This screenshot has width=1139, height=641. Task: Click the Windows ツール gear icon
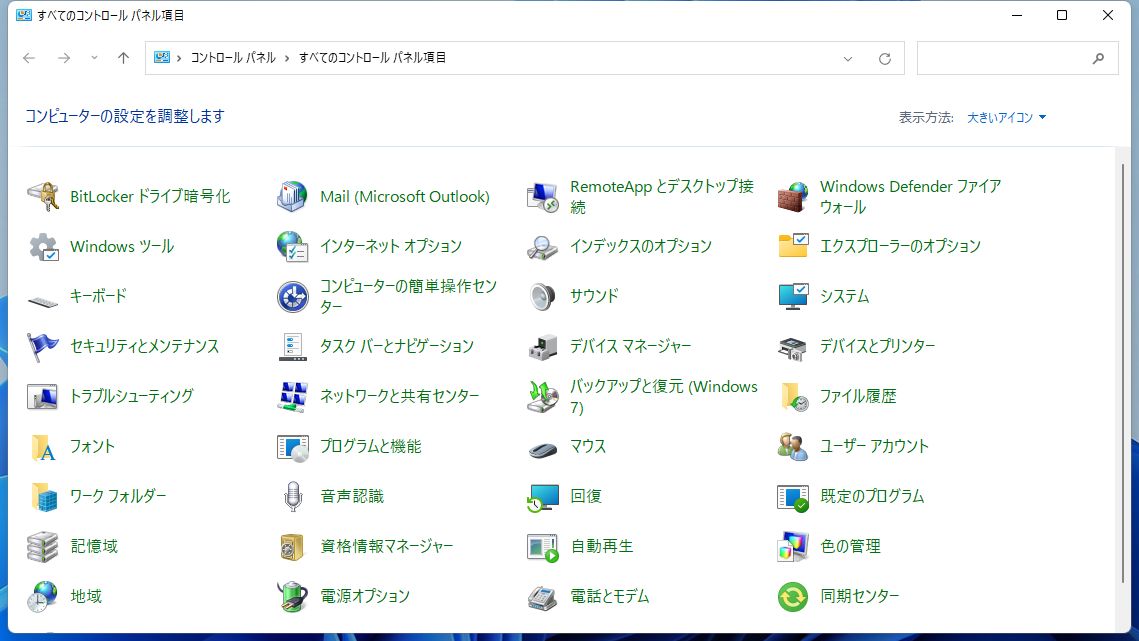(x=43, y=246)
